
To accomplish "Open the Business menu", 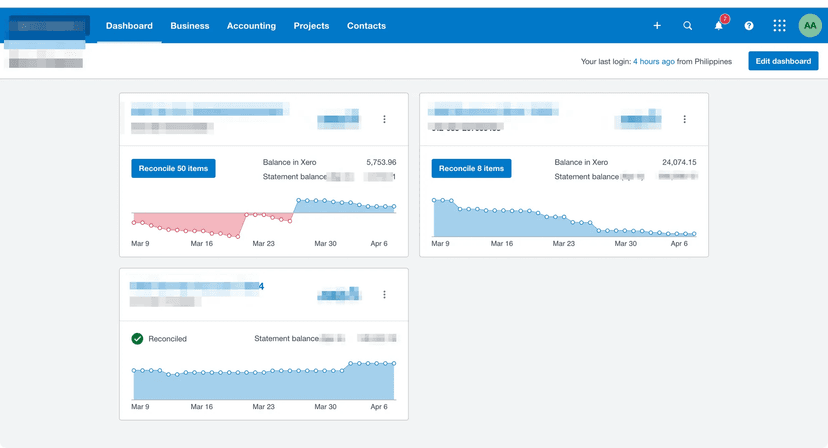I will tap(189, 26).
